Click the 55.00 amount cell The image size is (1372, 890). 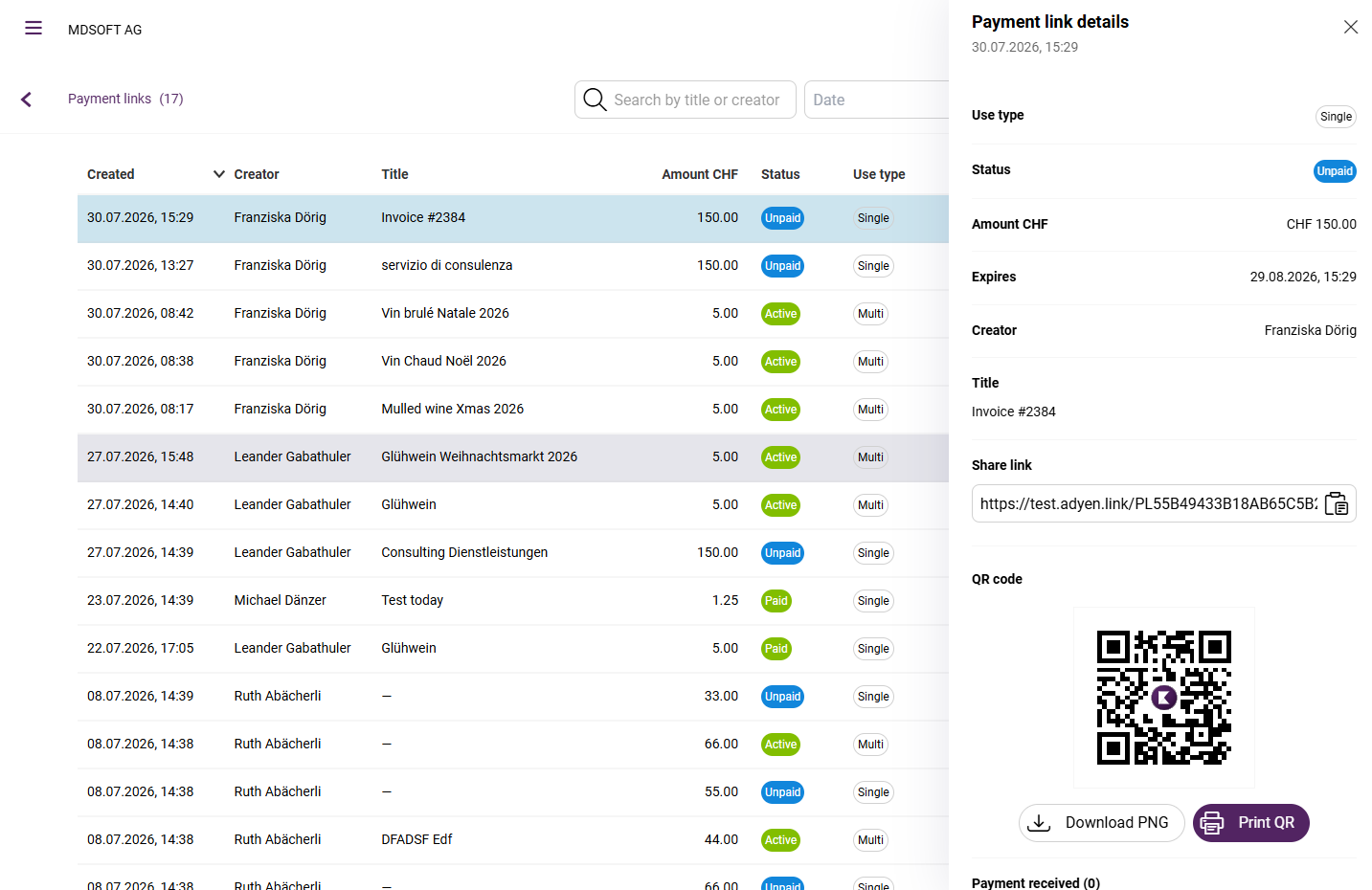coord(721,791)
